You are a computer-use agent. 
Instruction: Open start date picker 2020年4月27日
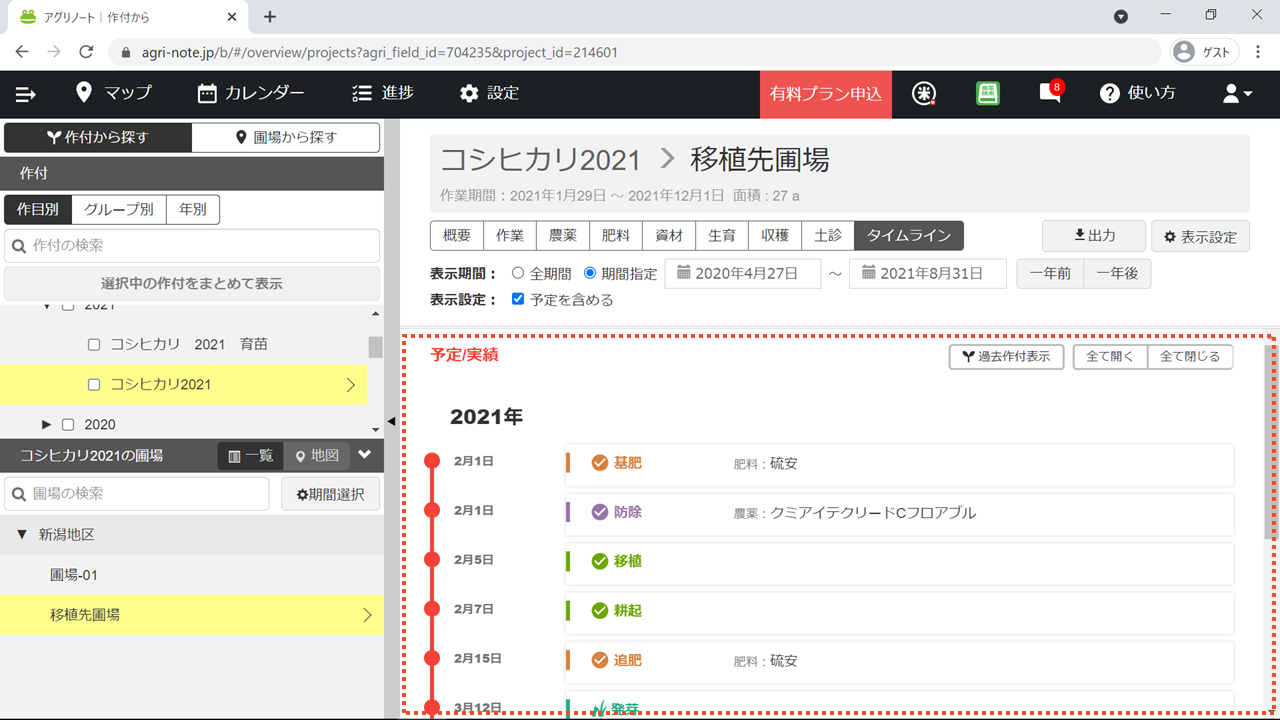click(x=742, y=273)
